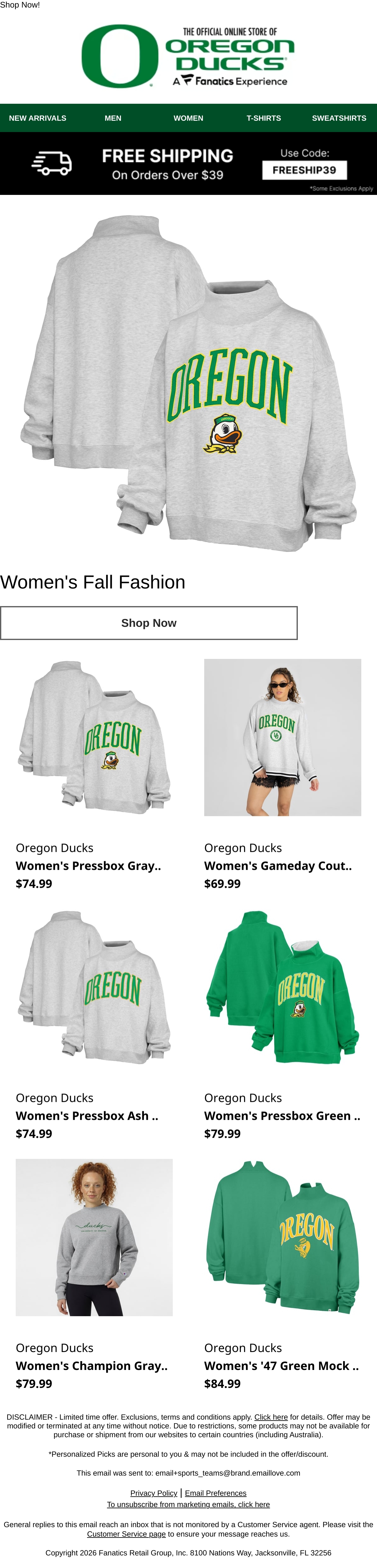Click the Shop Now button
The width and height of the screenshot is (377, 1568).
pos(149,623)
